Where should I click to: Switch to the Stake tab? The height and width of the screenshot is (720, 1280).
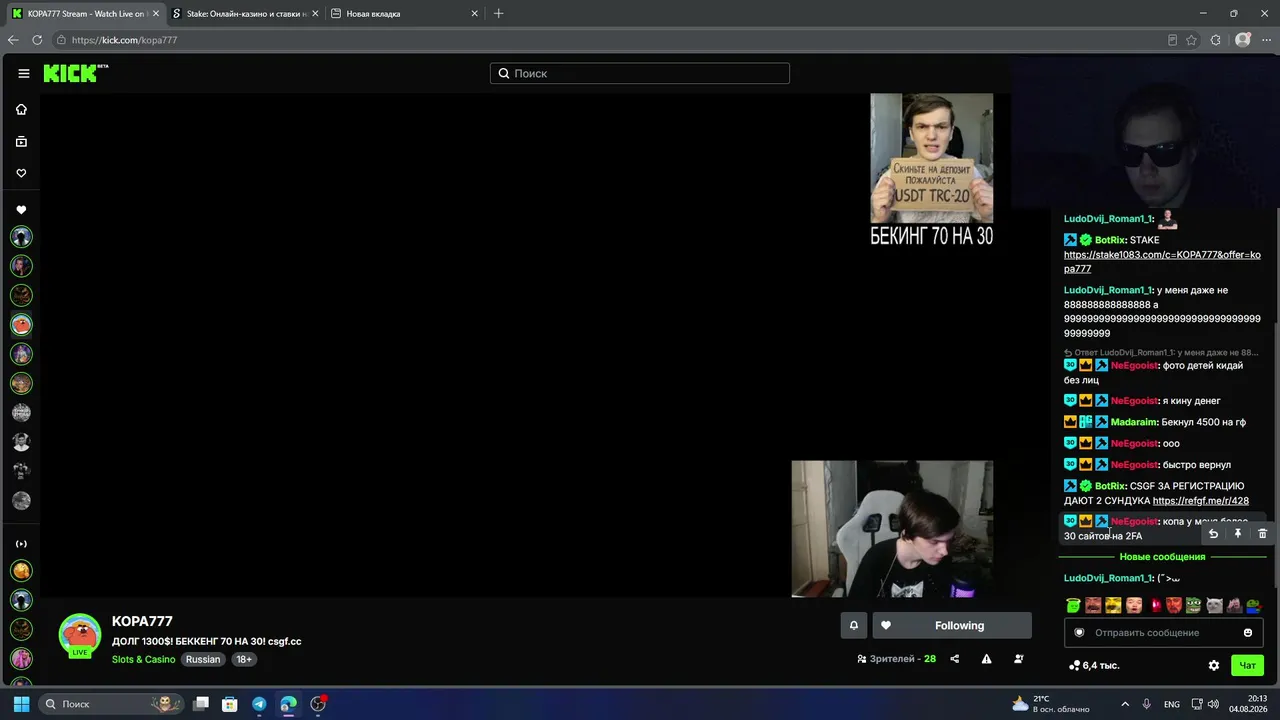pos(246,14)
